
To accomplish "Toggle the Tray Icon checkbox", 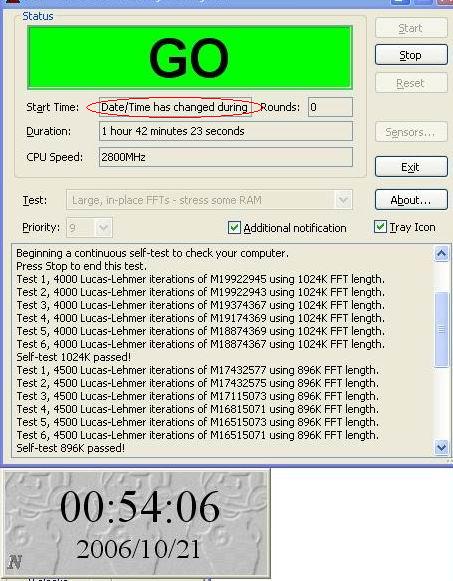I will tap(380, 227).
